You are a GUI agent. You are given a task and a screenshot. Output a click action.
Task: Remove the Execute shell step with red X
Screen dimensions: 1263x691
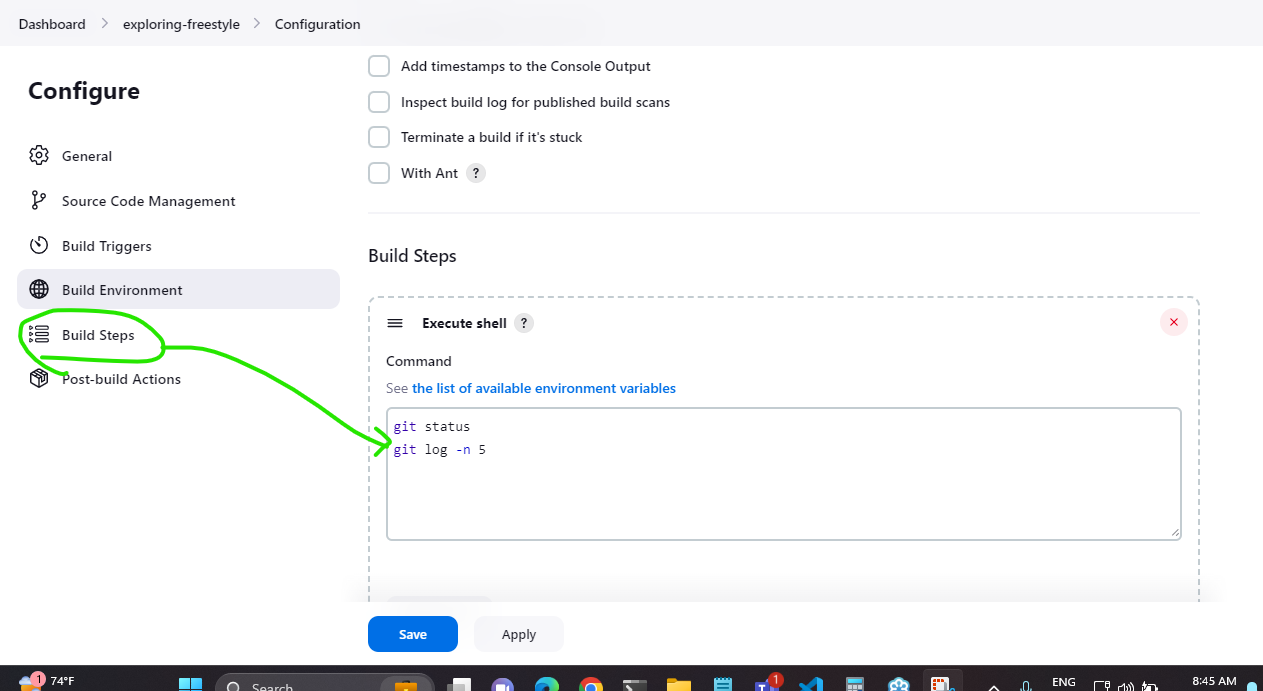[1174, 322]
